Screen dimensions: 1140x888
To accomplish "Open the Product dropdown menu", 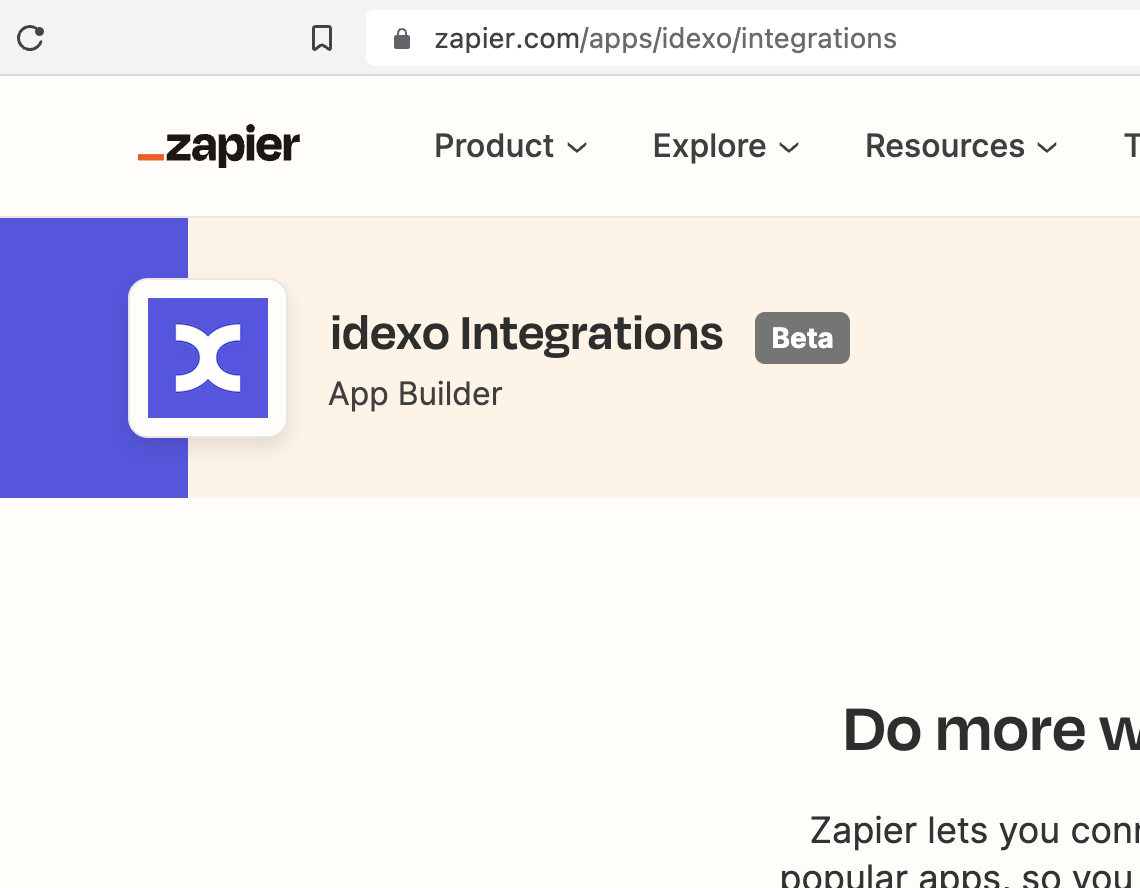I will (510, 146).
